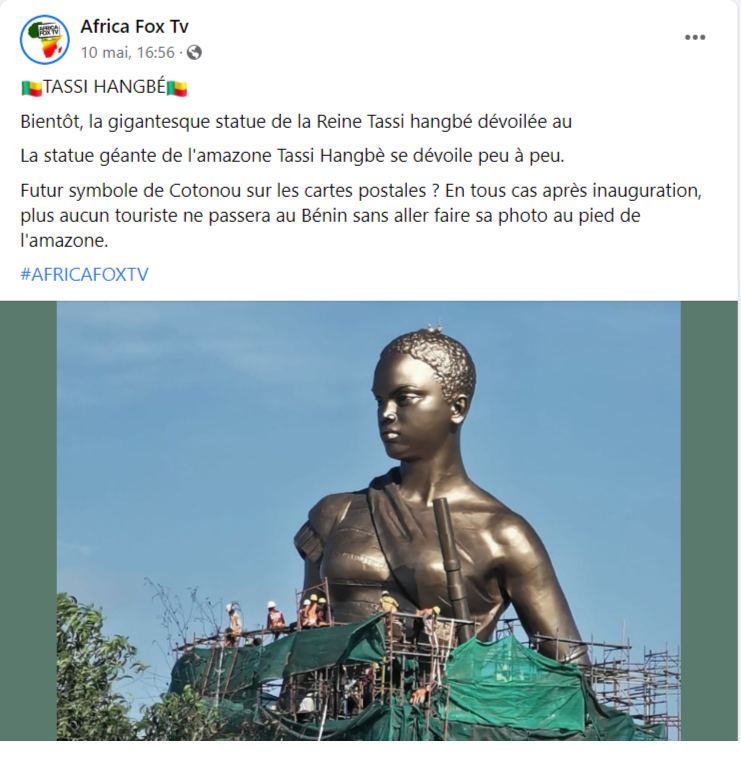Open the Africa Fox Tv profile picture
This screenshot has width=741, height=773.
(44, 39)
